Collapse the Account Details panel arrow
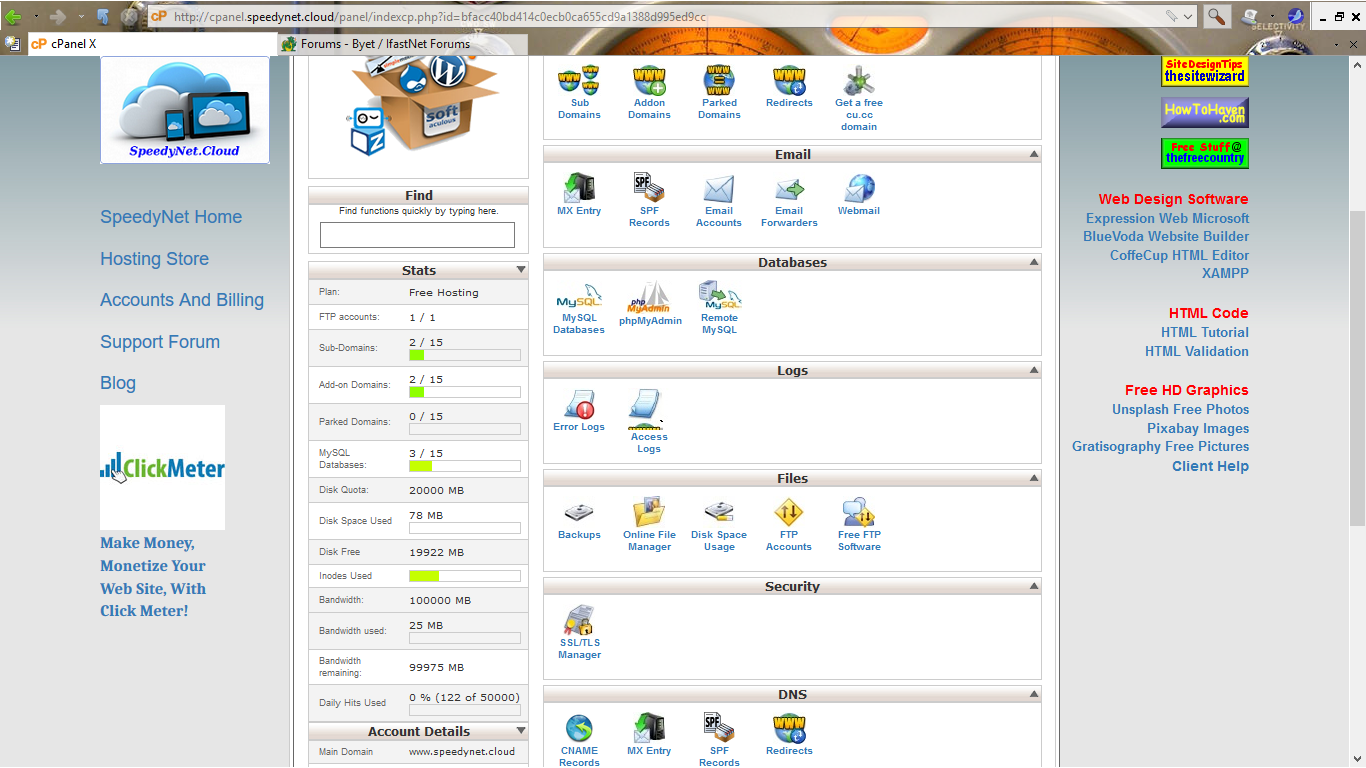1366x768 pixels. (520, 731)
